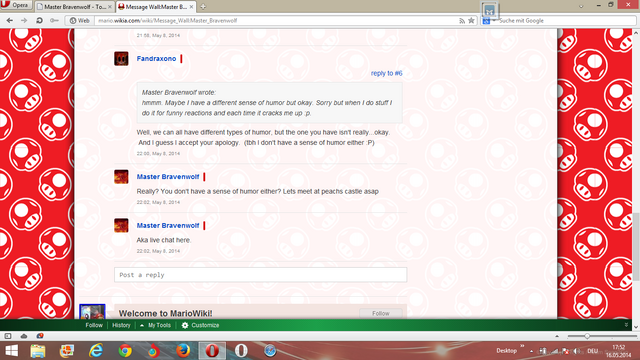Click Follow in the green wiki toolbar
640x360 pixels.
[94, 325]
